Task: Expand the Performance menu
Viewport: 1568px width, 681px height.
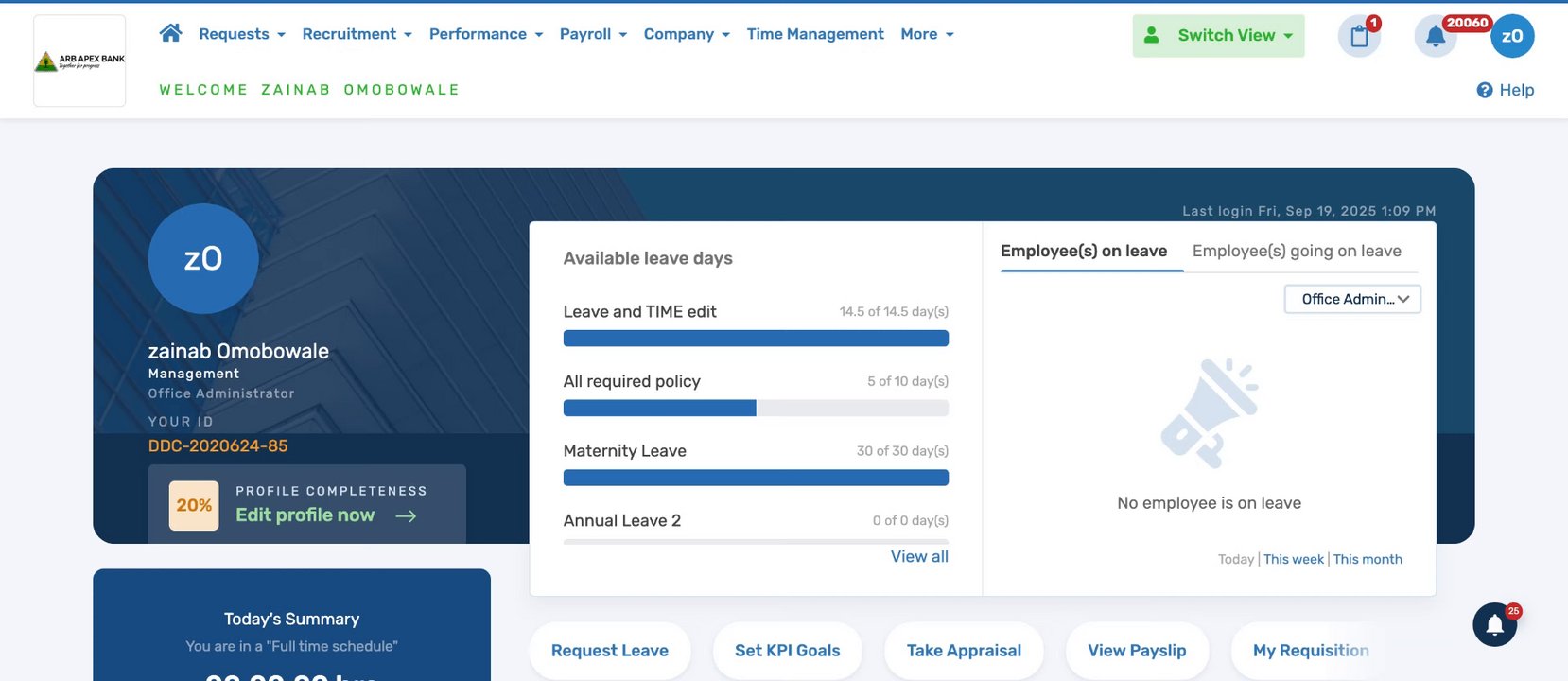Action: pyautogui.click(x=486, y=34)
